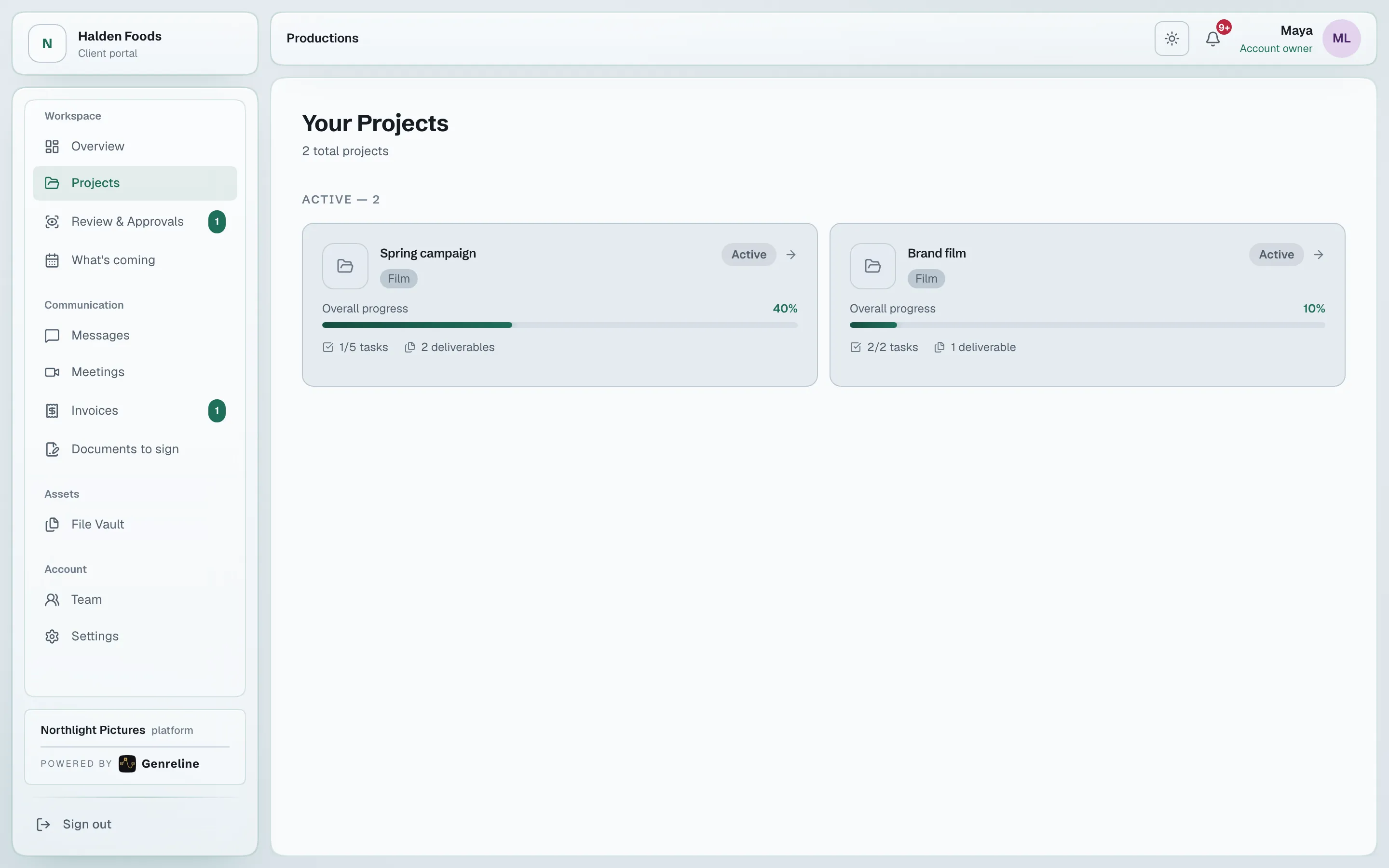Open Spring campaign via its arrow
1389x868 pixels.
point(791,254)
